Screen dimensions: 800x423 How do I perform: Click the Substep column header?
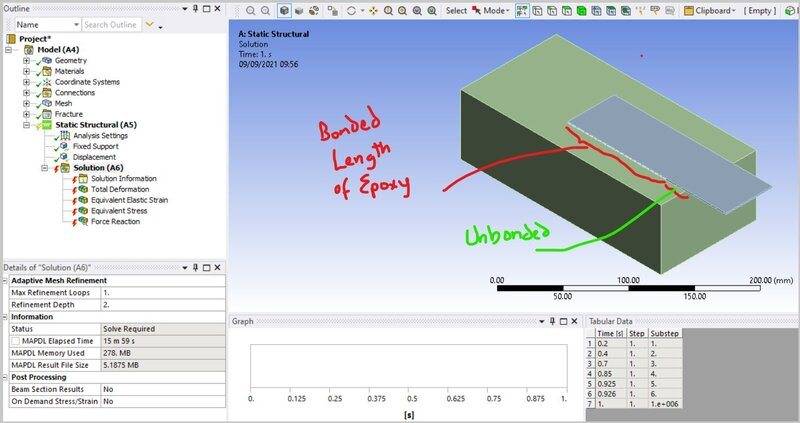(665, 333)
